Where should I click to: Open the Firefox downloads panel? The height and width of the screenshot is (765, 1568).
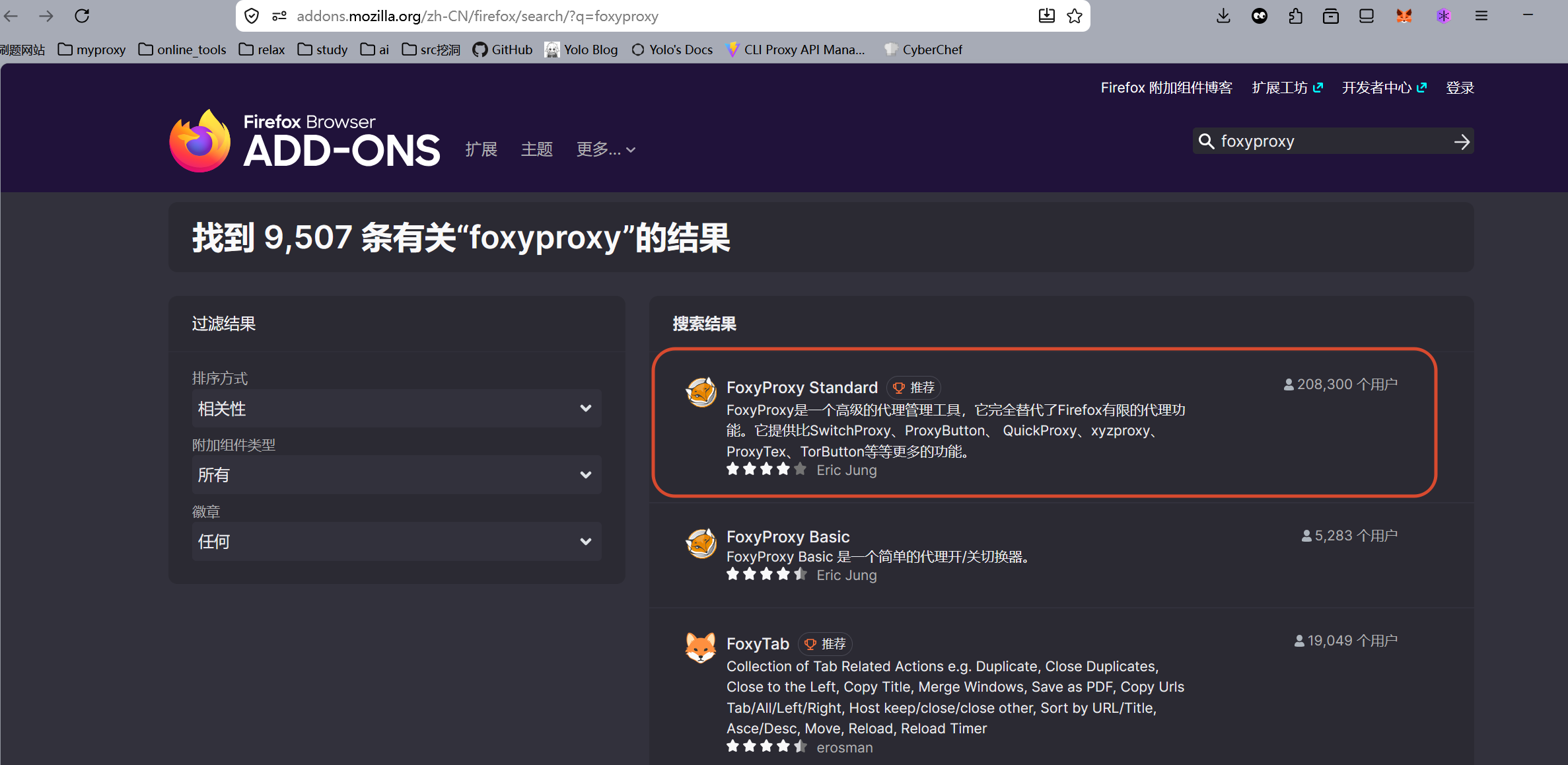[1223, 16]
